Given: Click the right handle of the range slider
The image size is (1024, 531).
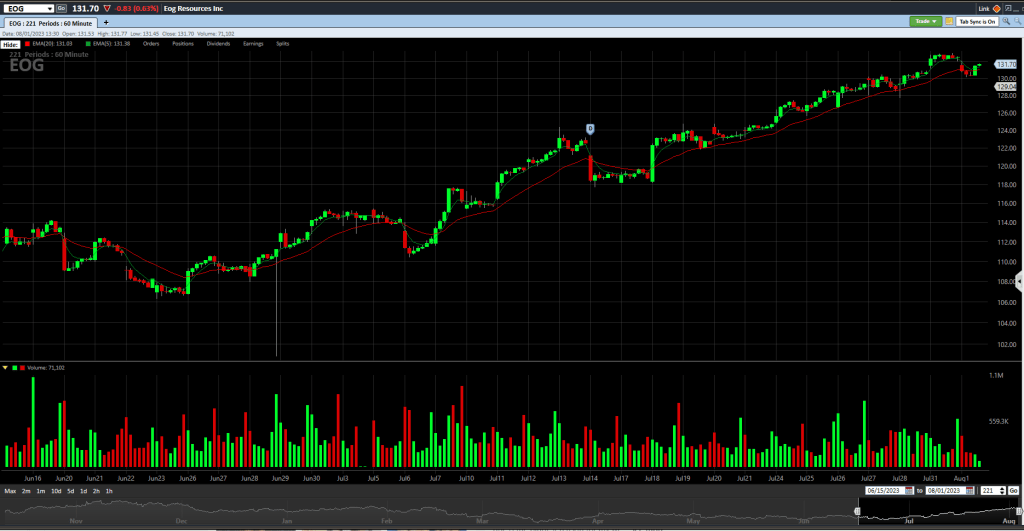Looking at the screenshot, I should click(1019, 511).
